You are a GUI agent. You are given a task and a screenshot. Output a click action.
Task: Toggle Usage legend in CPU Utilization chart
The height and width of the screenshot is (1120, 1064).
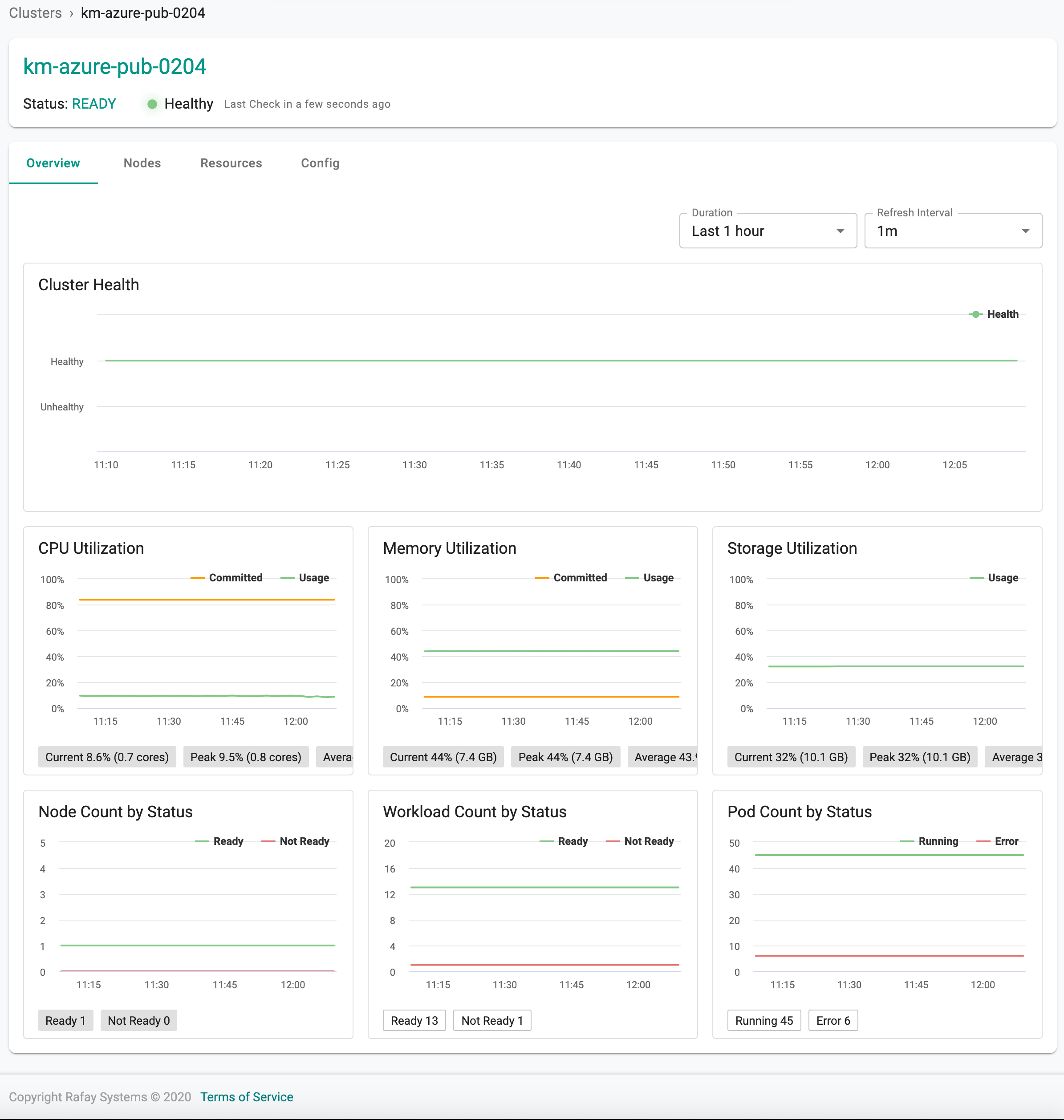[305, 577]
